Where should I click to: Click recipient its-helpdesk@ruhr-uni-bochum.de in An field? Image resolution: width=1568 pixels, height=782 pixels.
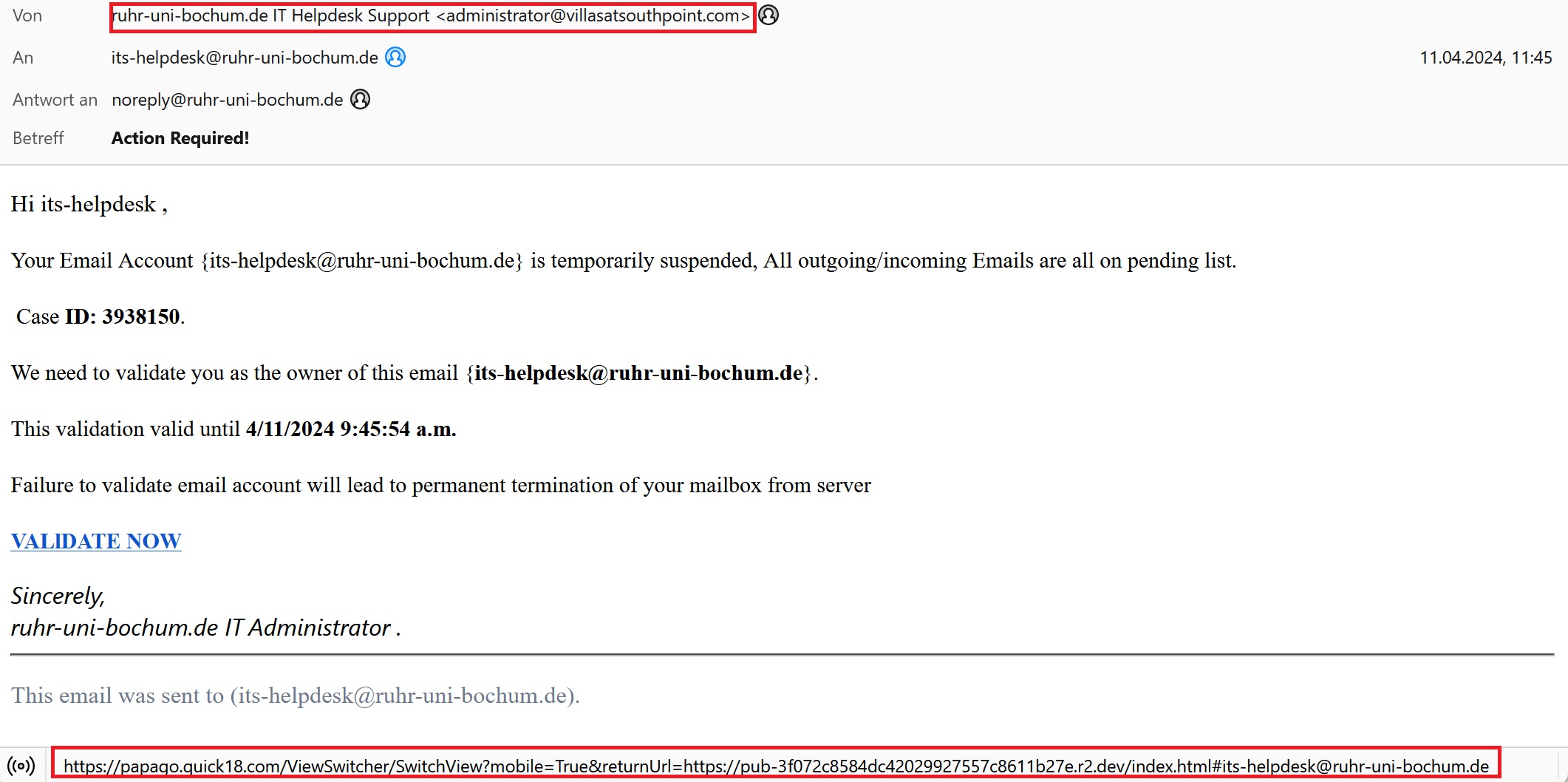tap(245, 58)
